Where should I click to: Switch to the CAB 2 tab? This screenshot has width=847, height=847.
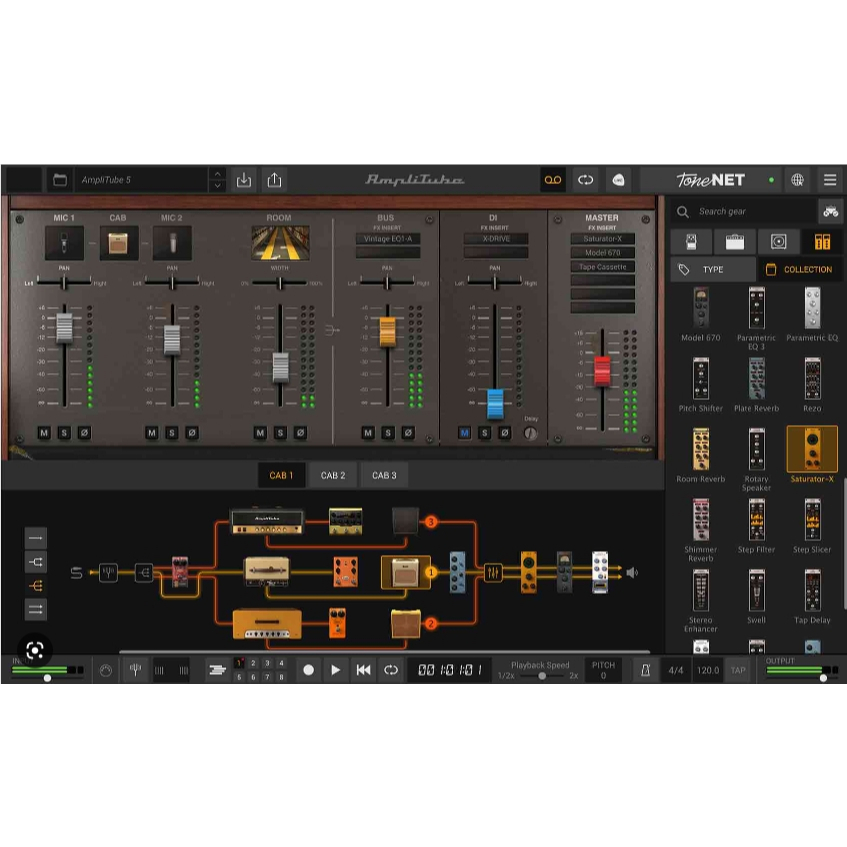333,475
